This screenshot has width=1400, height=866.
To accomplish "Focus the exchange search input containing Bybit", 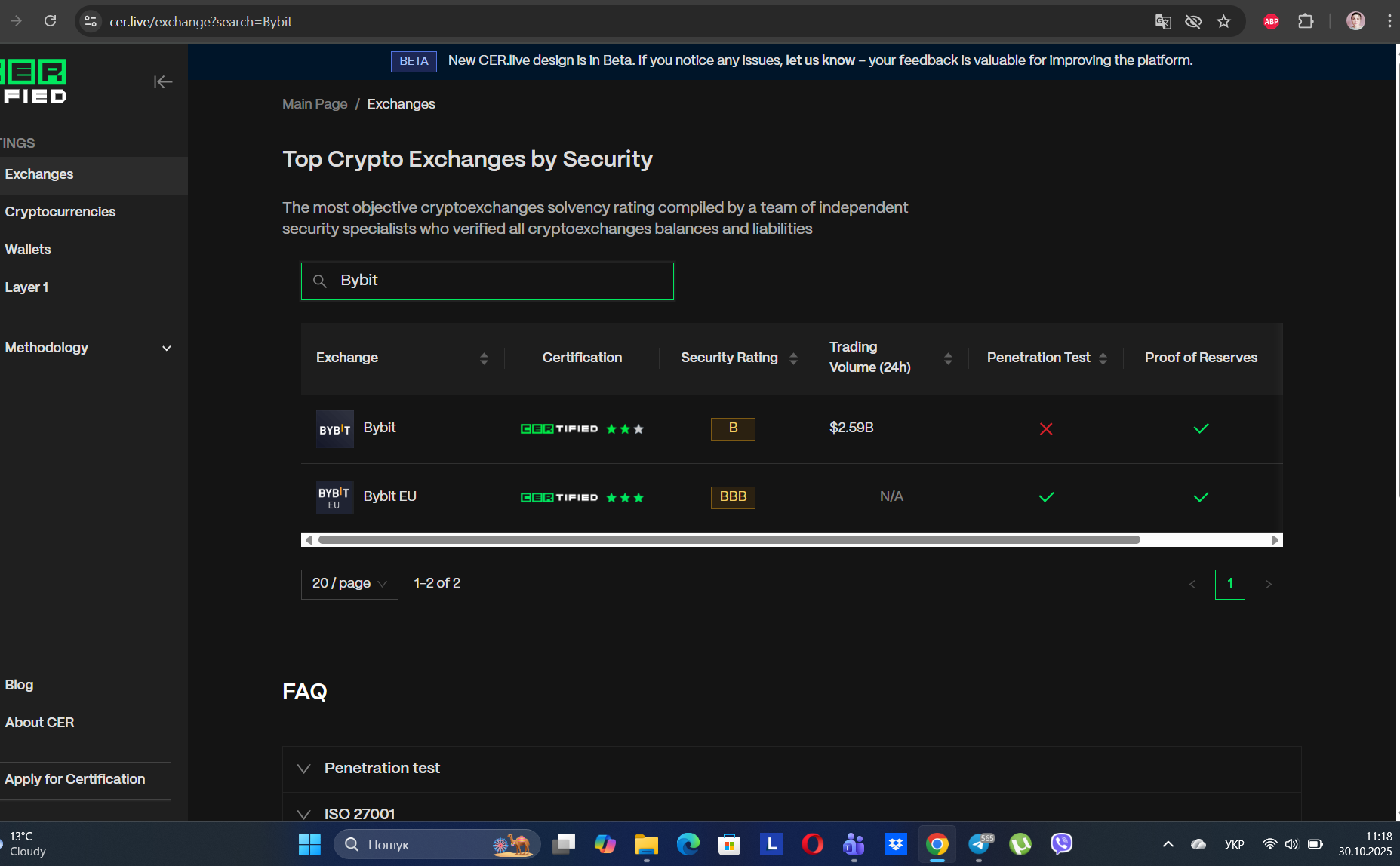I will (488, 281).
